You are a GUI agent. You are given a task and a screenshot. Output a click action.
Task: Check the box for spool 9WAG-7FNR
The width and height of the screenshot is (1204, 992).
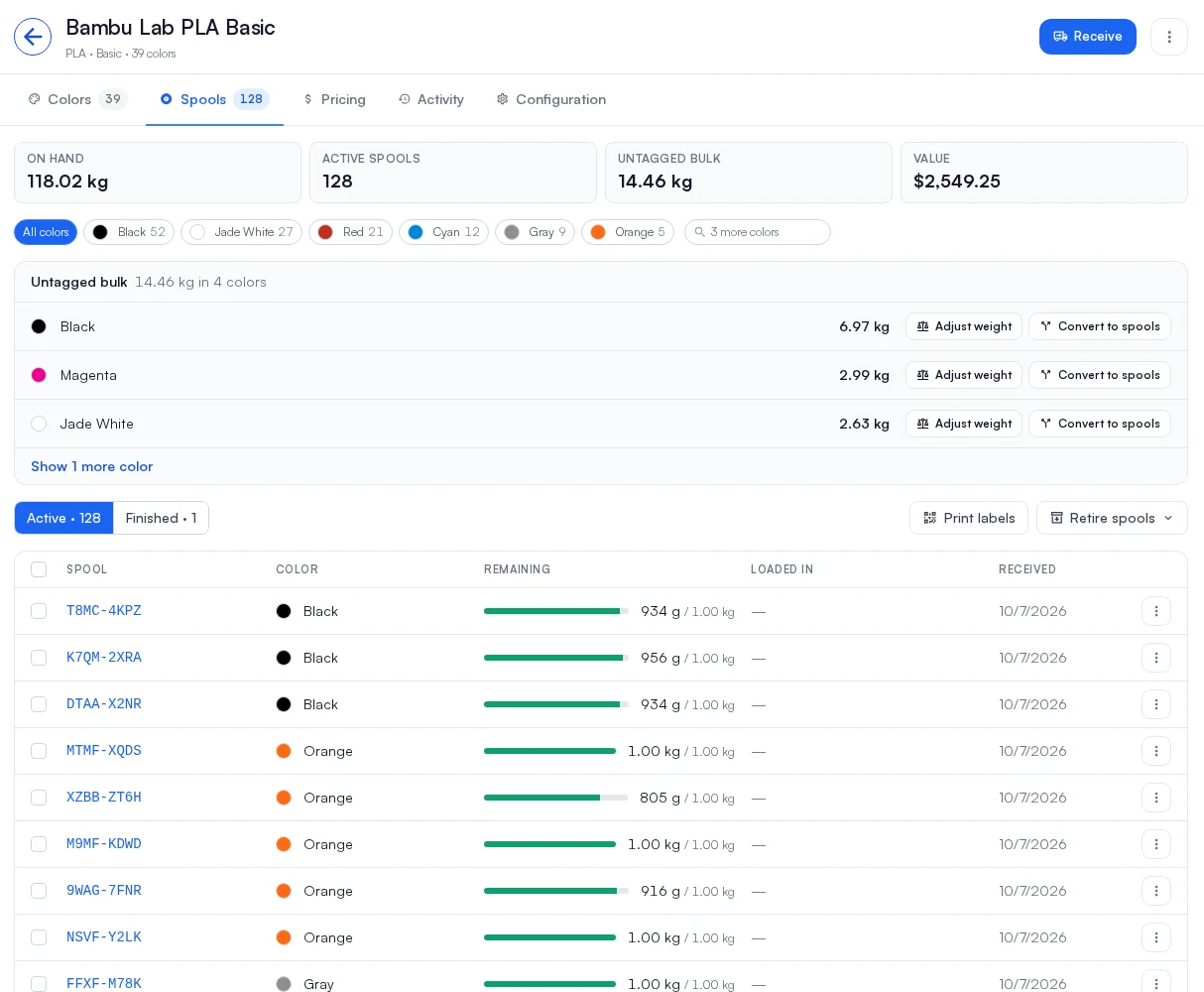[x=39, y=891]
